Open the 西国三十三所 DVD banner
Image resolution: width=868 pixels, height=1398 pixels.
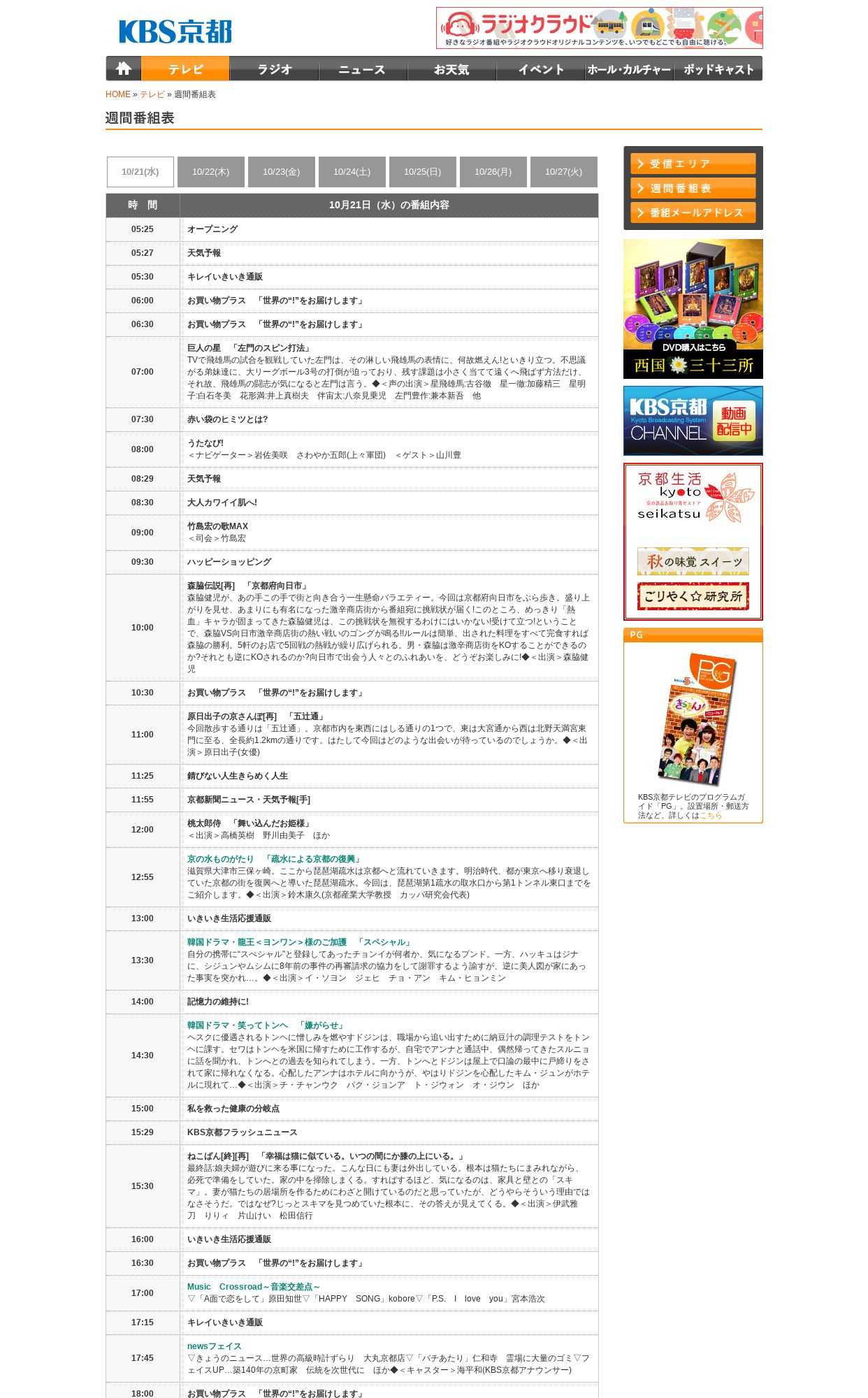point(693,309)
